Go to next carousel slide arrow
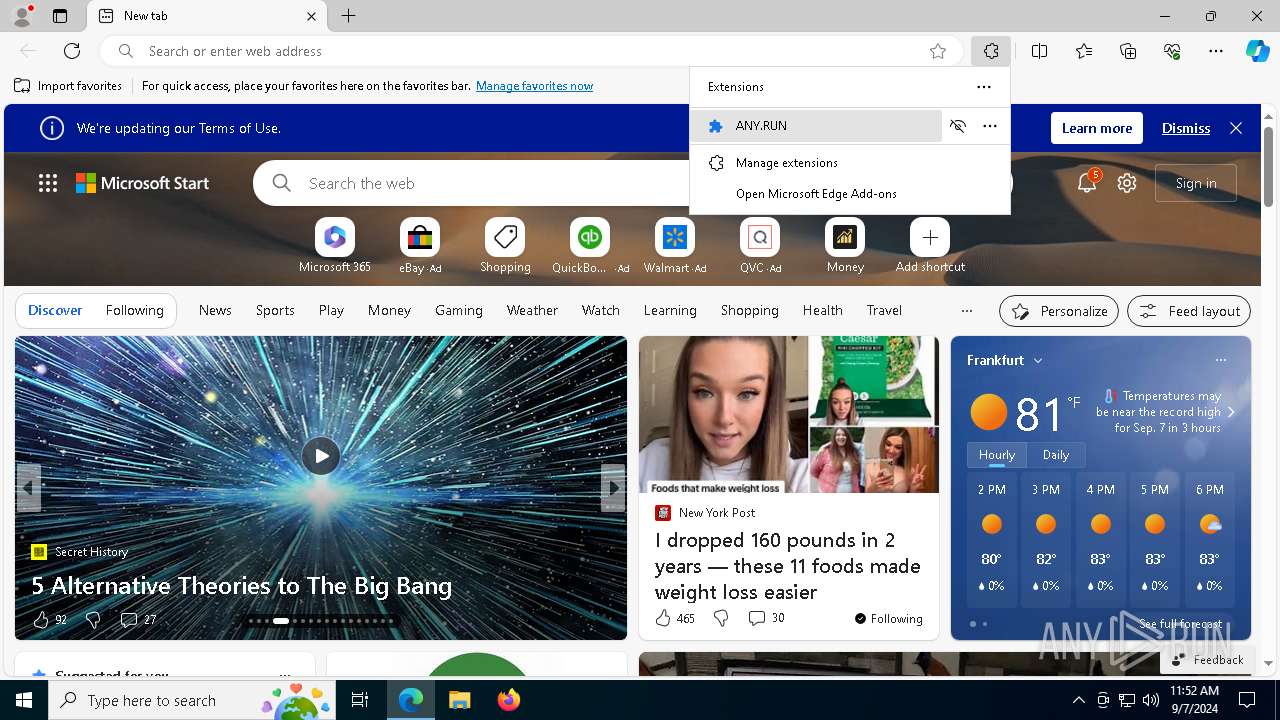This screenshot has width=1280, height=720. [613, 488]
